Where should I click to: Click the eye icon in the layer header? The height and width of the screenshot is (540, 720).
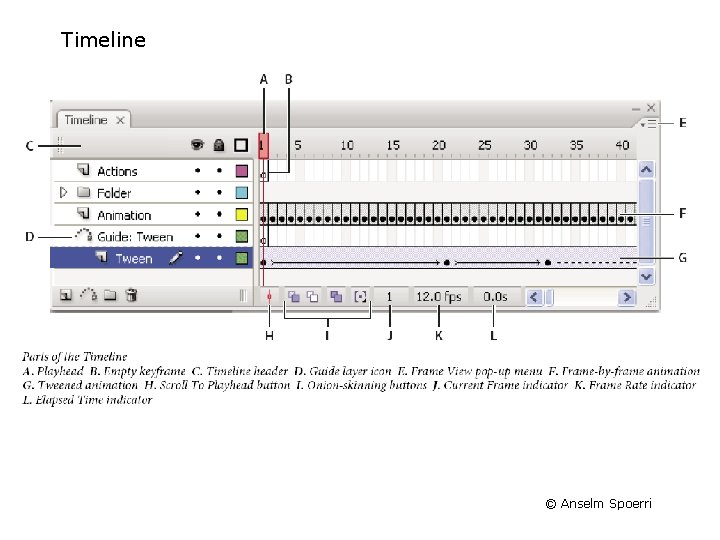197,145
